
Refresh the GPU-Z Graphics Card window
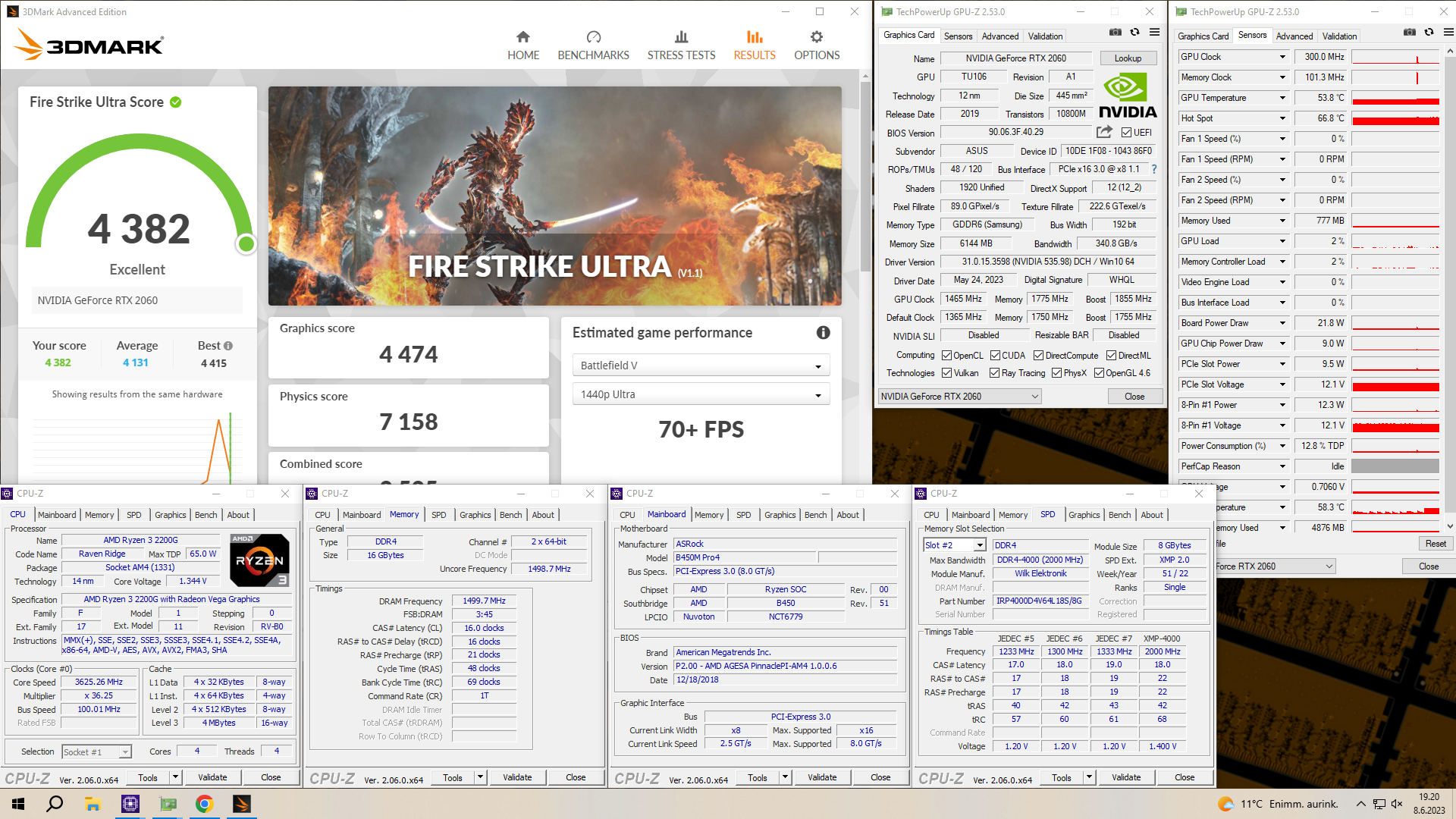(x=1134, y=33)
